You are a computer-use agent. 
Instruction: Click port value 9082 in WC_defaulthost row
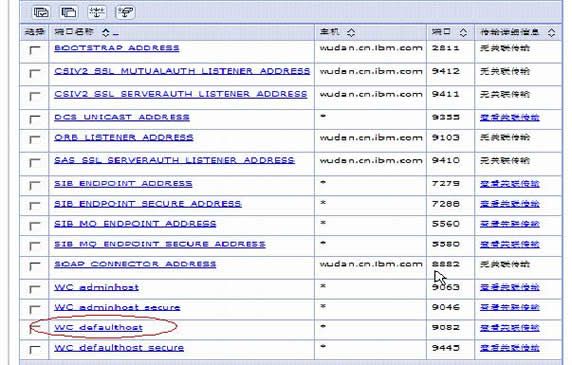pos(445,327)
